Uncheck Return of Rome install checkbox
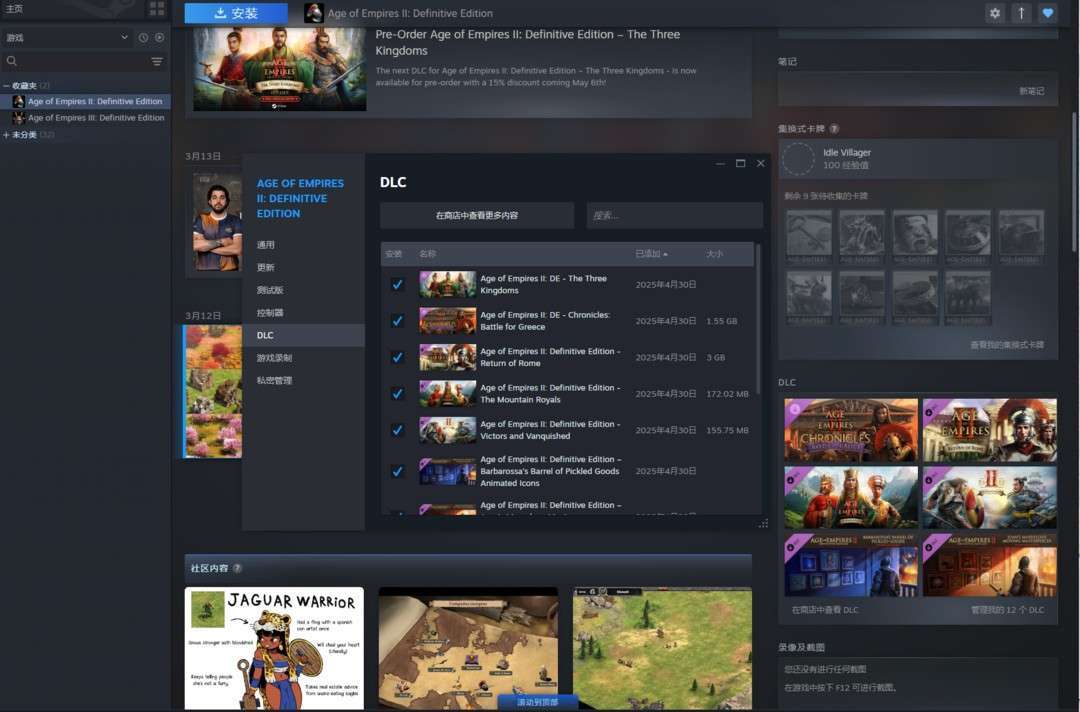The image size is (1080, 712). pyautogui.click(x=397, y=357)
